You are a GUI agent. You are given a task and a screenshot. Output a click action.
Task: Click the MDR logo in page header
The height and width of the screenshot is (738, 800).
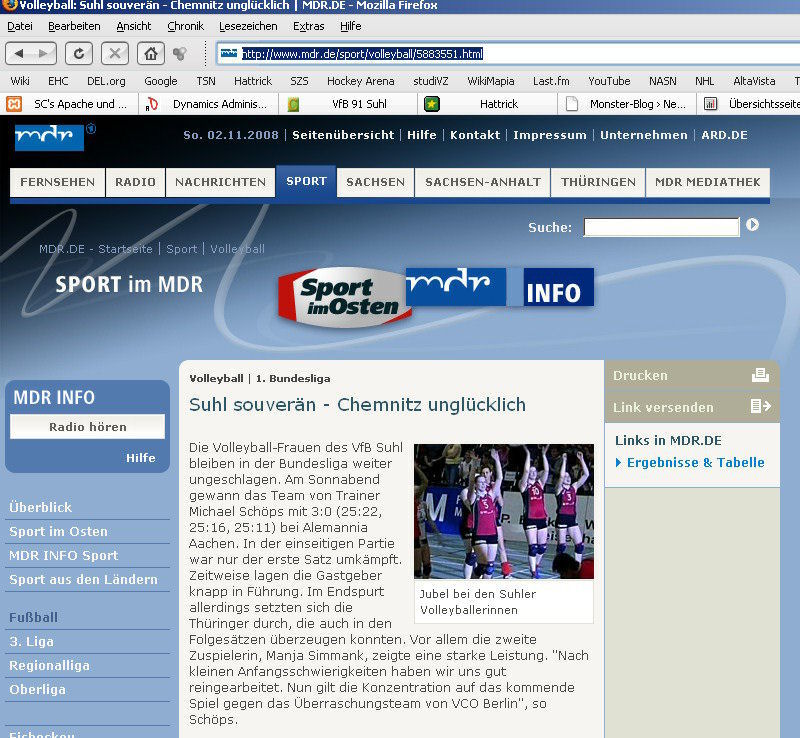(49, 137)
